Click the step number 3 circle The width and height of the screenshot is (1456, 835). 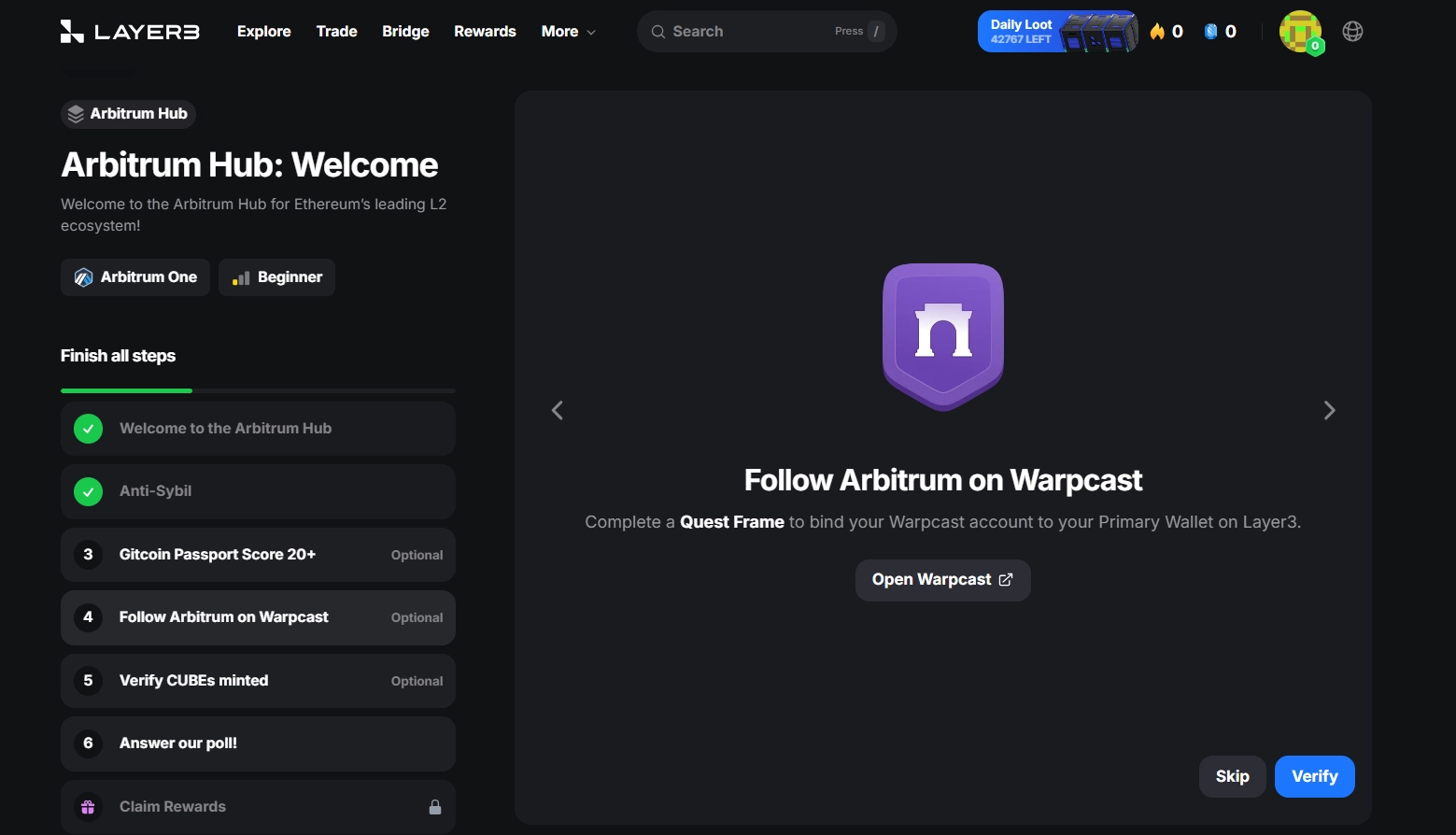(x=88, y=555)
